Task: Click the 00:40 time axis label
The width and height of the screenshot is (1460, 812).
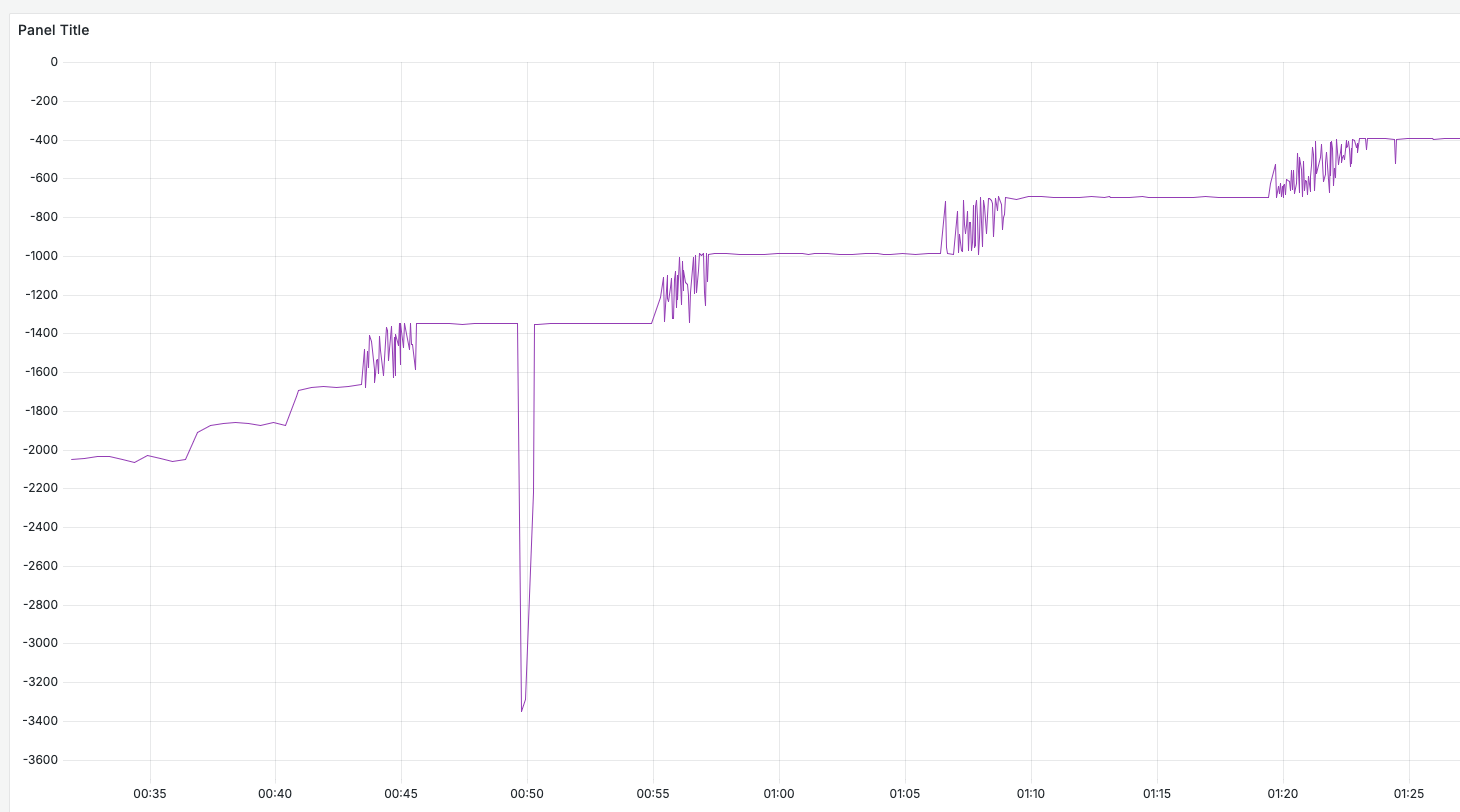Action: tap(275, 794)
